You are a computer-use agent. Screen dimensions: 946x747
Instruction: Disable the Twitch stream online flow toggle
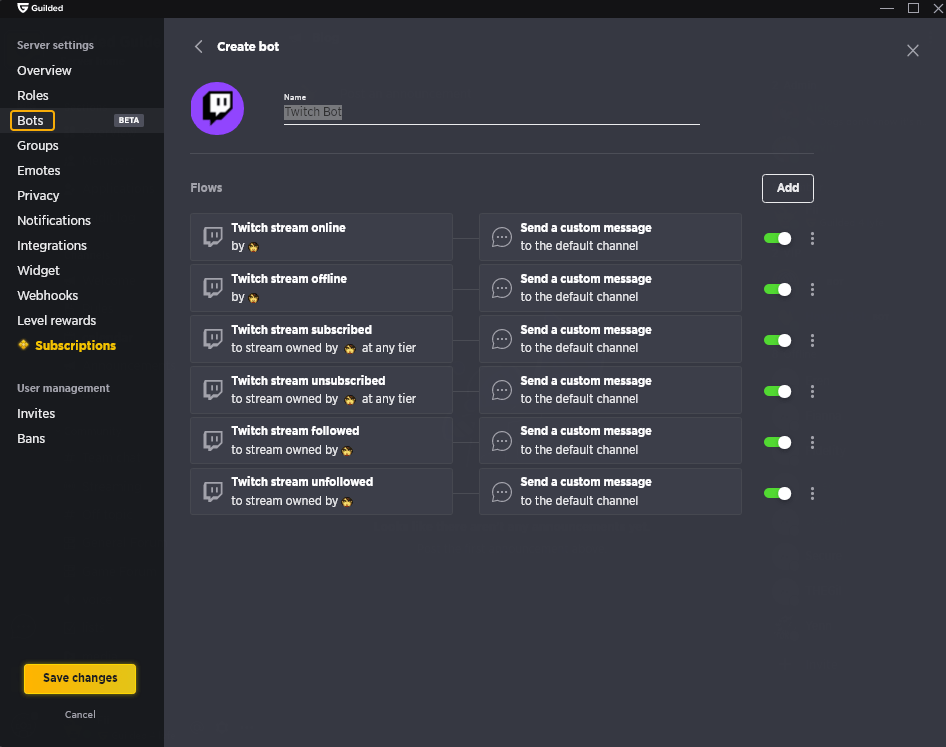click(x=777, y=238)
